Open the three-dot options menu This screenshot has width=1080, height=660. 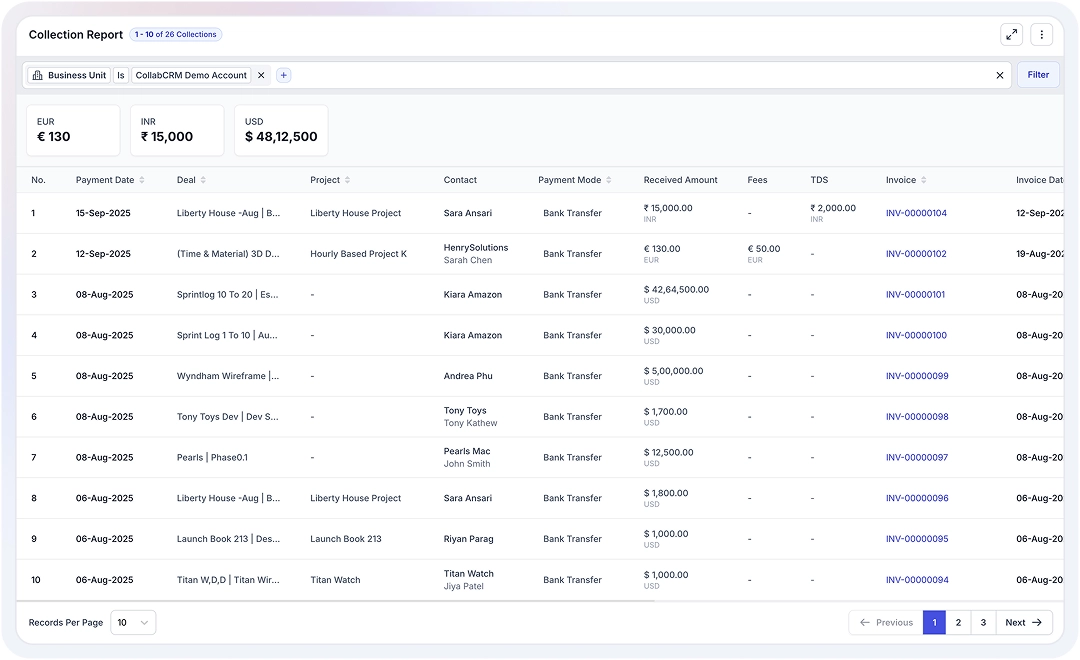[x=1041, y=33]
